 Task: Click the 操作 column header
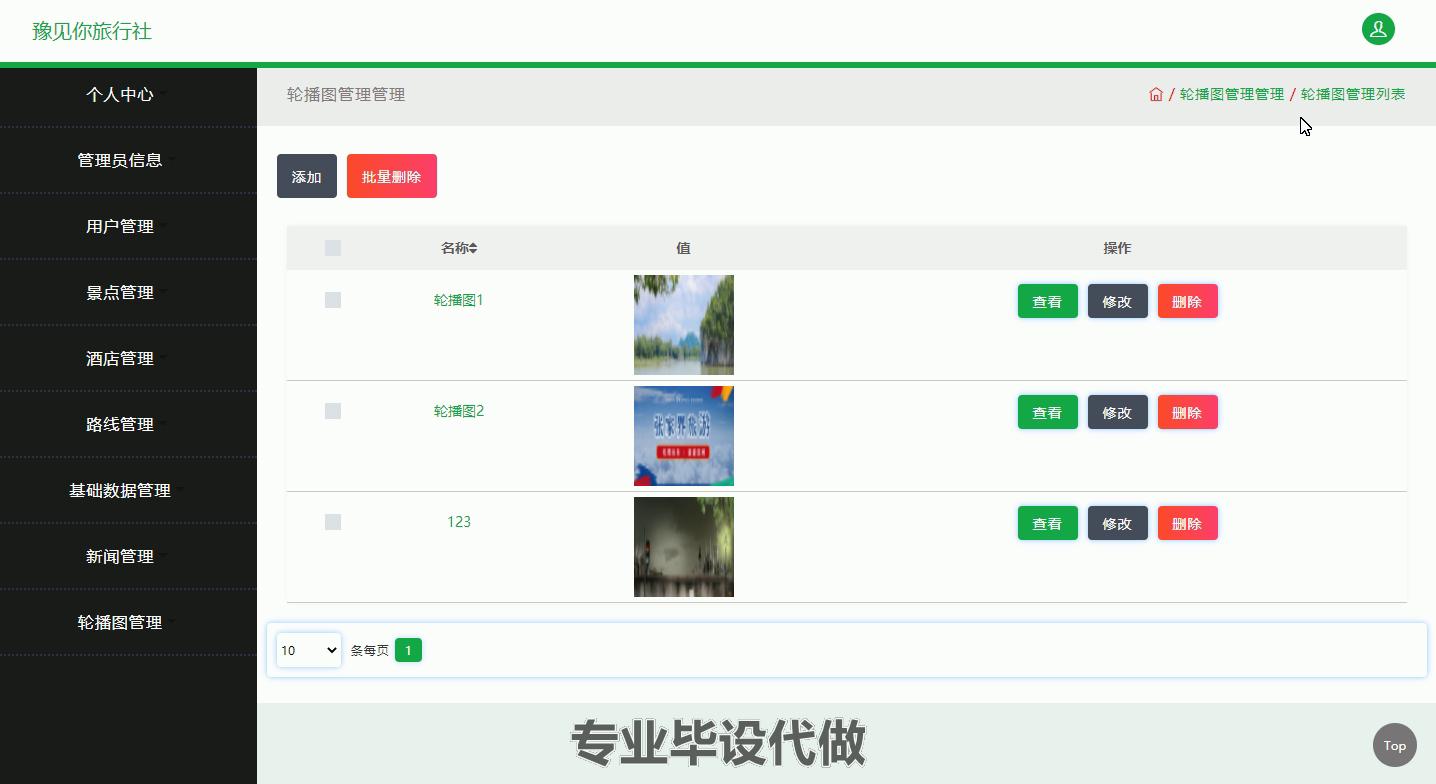tap(1117, 248)
